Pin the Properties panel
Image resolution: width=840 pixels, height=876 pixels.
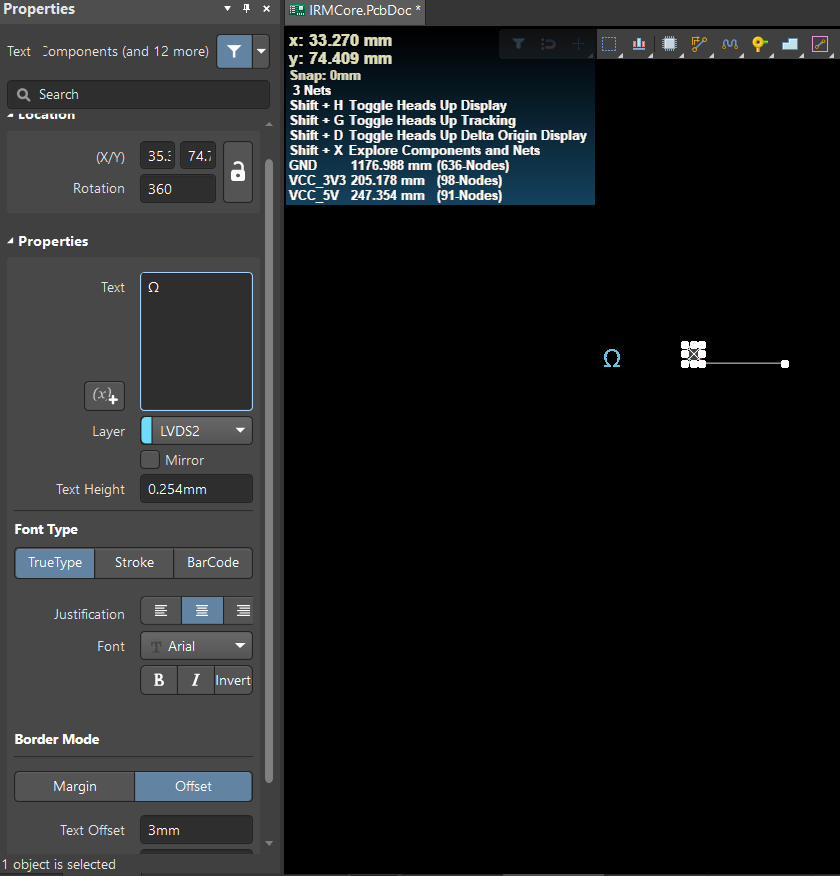tap(247, 9)
